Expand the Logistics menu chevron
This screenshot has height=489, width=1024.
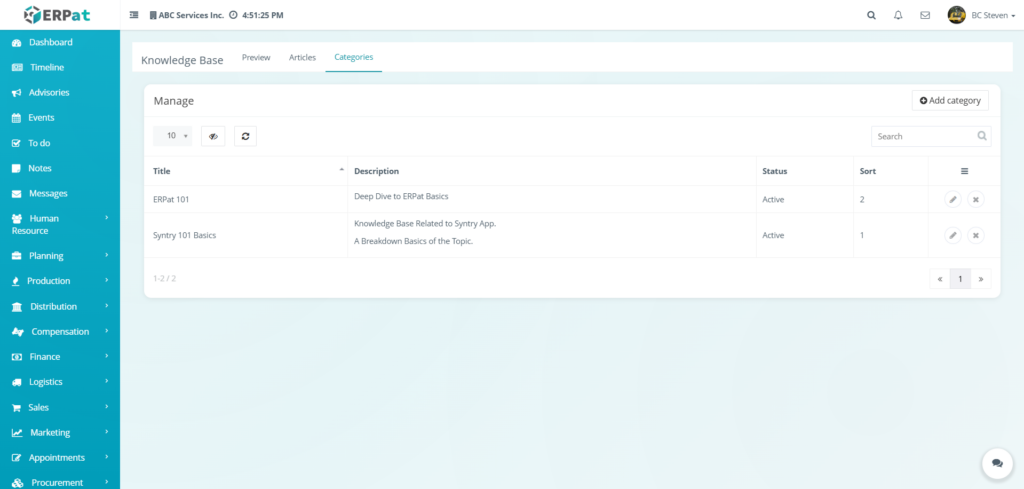point(106,381)
